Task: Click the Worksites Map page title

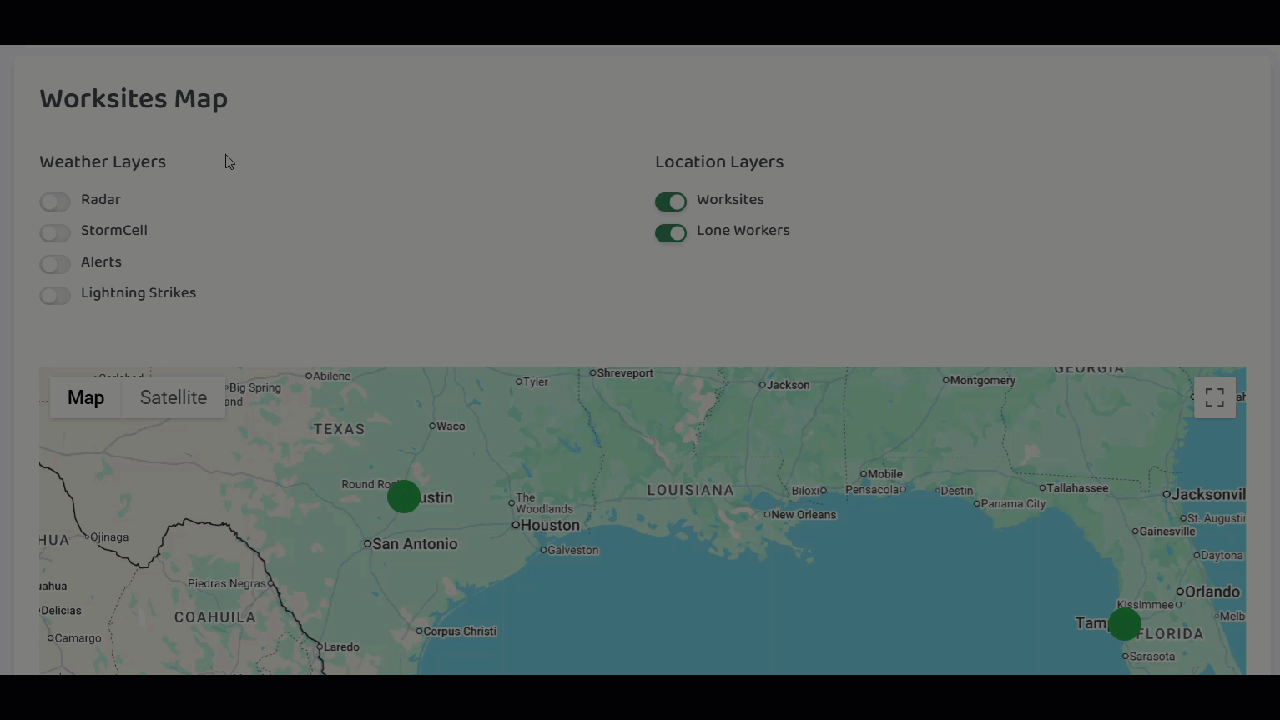Action: tap(133, 98)
